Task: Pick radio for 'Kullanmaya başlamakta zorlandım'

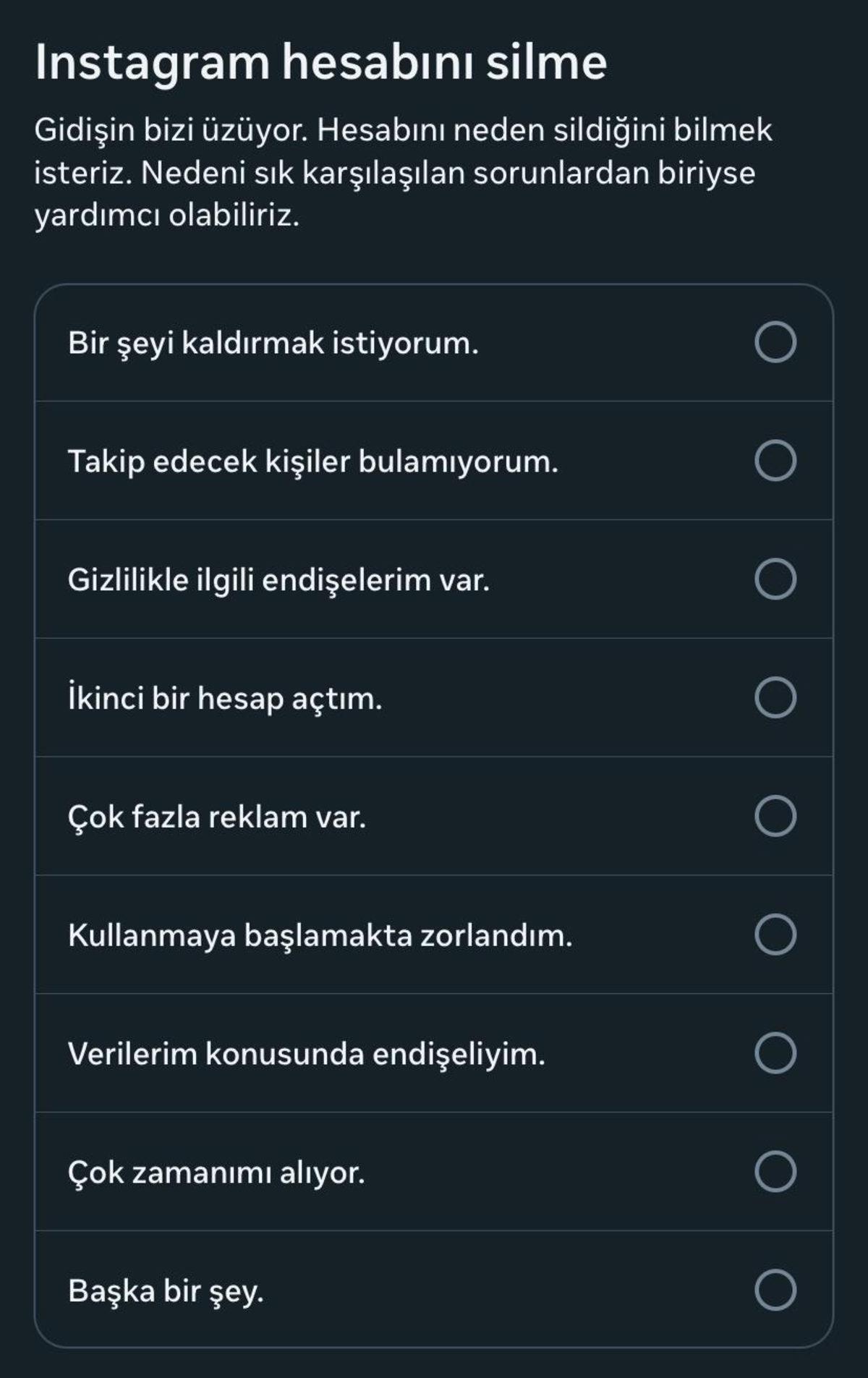Action: pos(775,935)
